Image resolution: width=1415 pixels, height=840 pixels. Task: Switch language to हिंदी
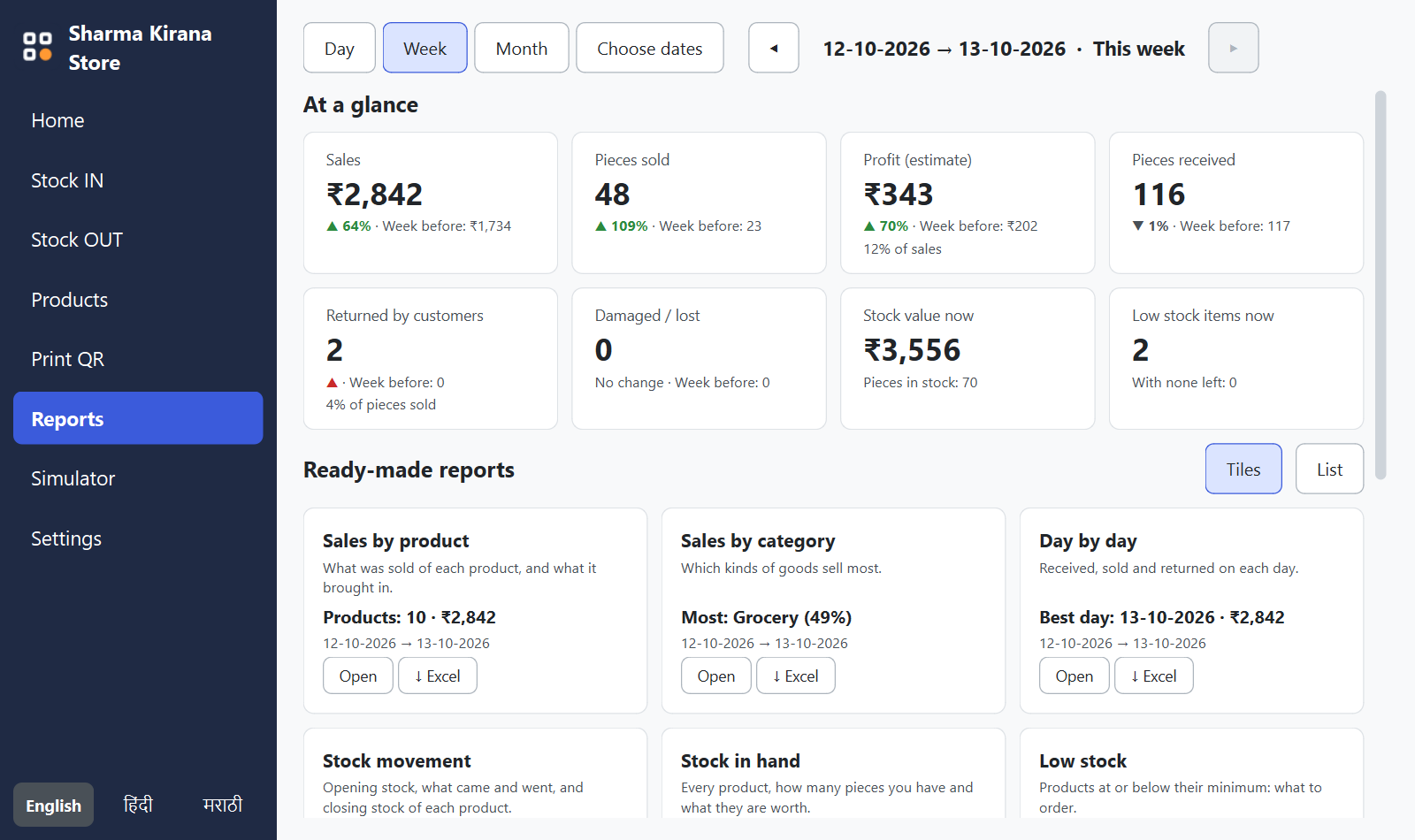[138, 805]
